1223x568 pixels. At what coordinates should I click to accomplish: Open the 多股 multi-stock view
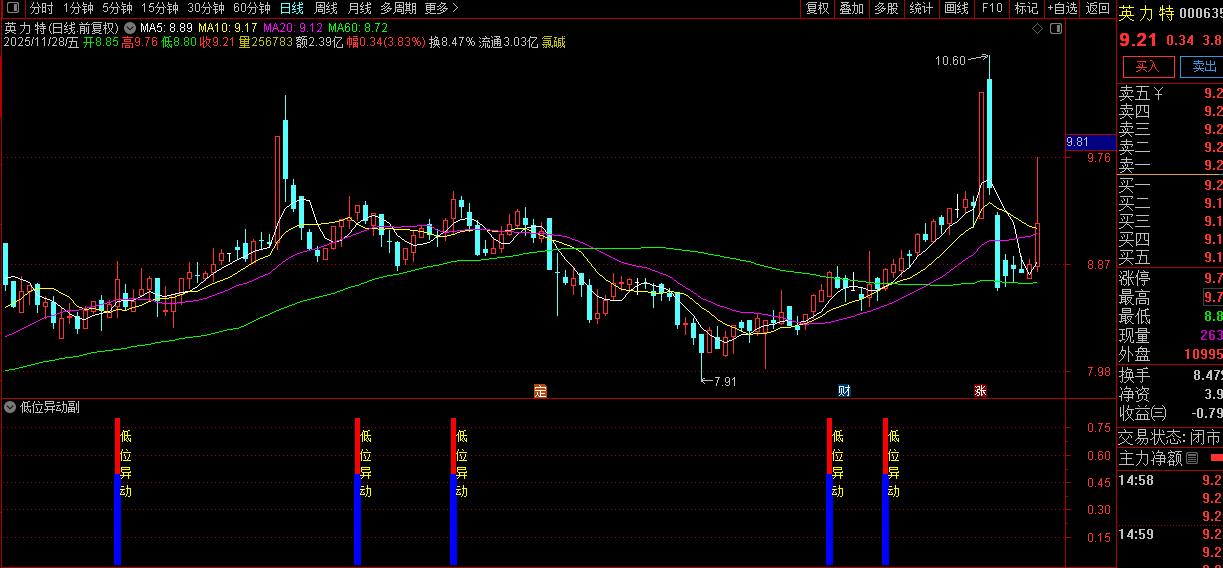pos(886,8)
